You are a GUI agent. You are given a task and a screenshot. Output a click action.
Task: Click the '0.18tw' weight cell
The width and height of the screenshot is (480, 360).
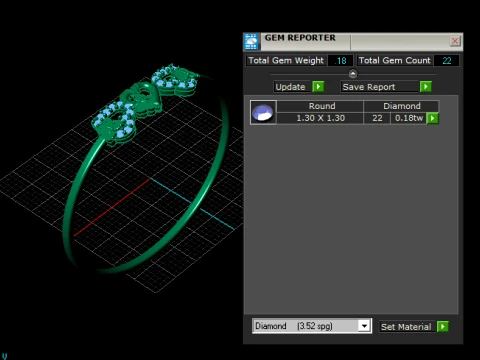[x=409, y=118]
